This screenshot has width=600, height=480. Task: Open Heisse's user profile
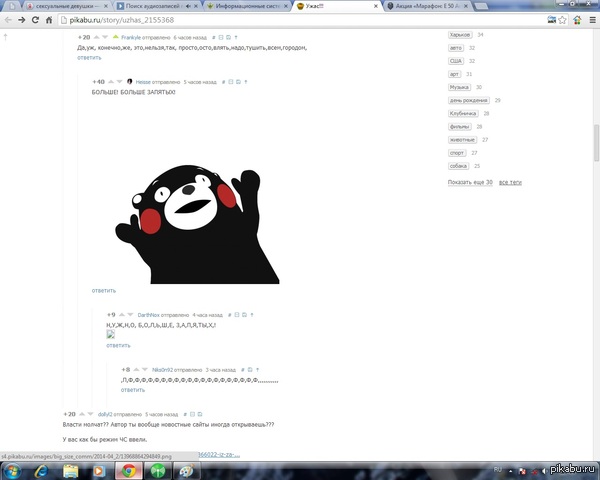(x=143, y=82)
